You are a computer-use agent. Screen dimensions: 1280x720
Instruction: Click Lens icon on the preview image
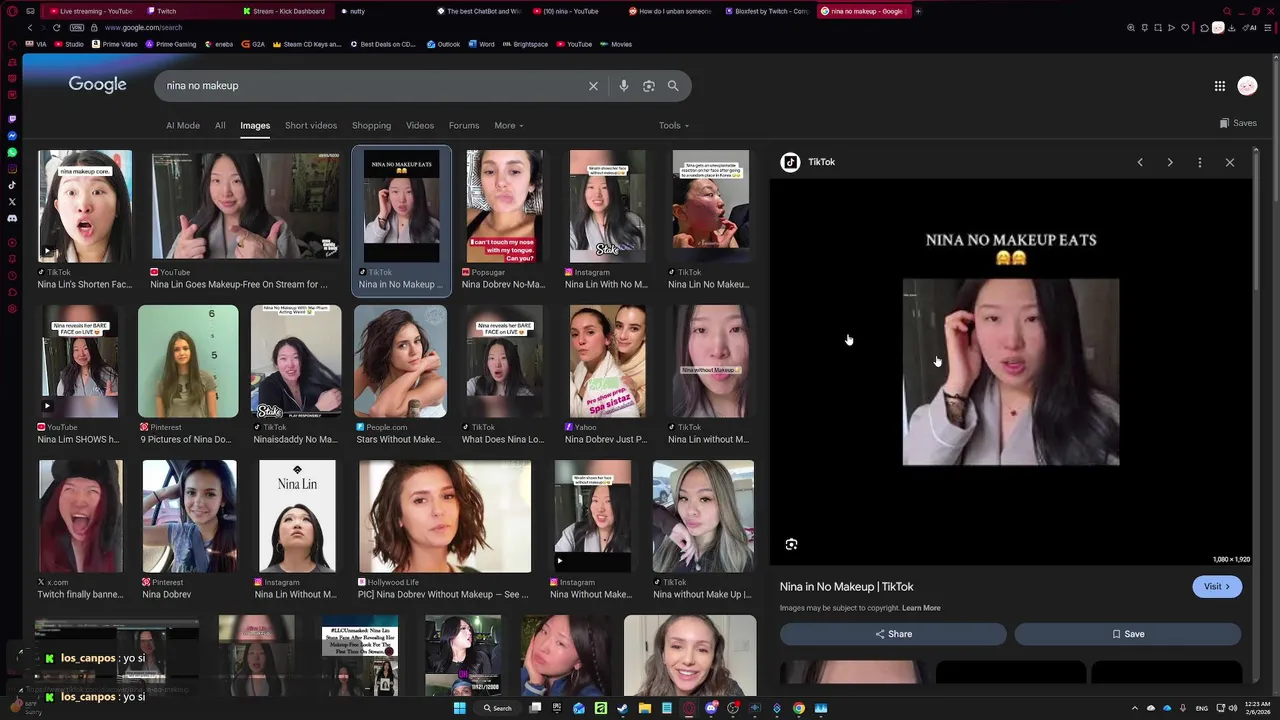pos(791,544)
